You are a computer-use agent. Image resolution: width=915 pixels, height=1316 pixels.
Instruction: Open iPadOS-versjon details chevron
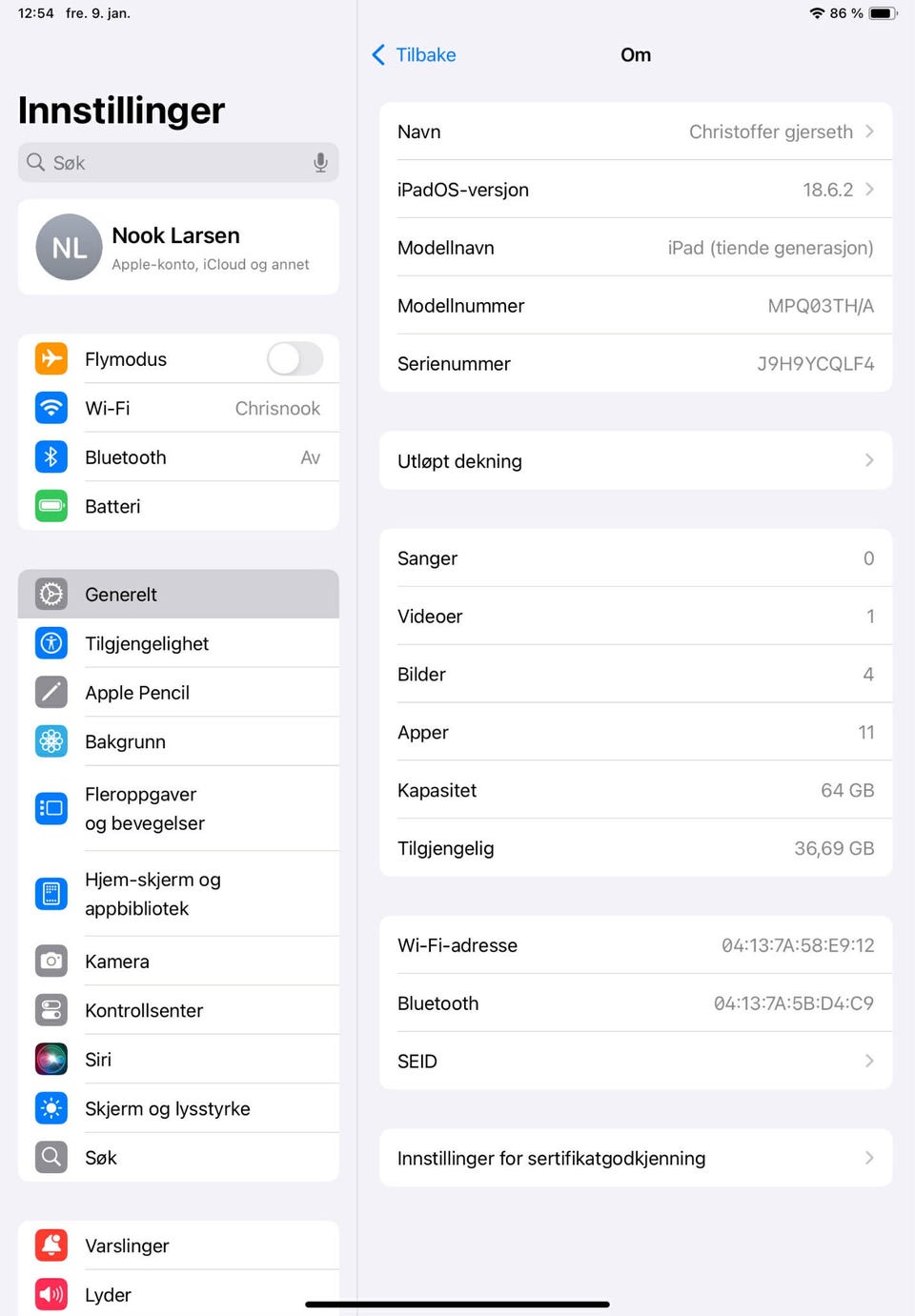pos(869,190)
